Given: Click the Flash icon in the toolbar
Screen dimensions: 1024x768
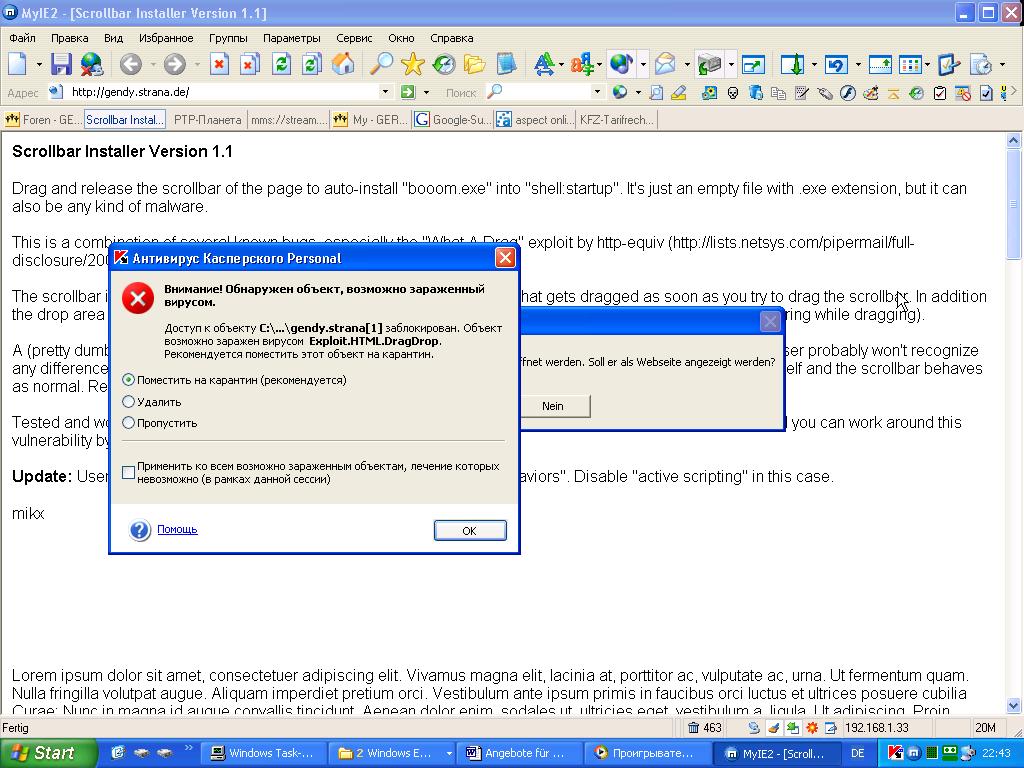Looking at the screenshot, I should [848, 93].
